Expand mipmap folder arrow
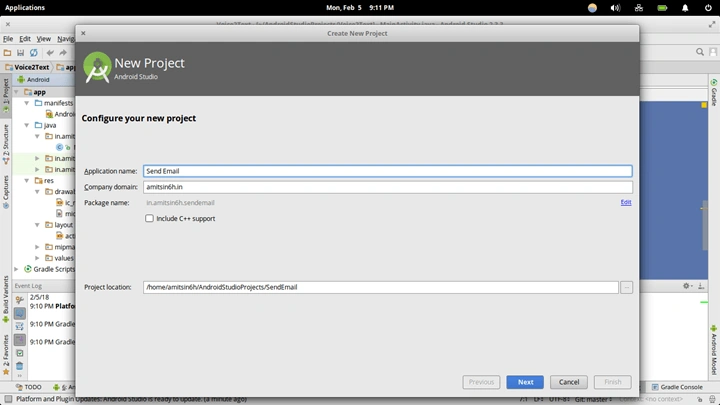The image size is (720, 405). click(x=37, y=247)
